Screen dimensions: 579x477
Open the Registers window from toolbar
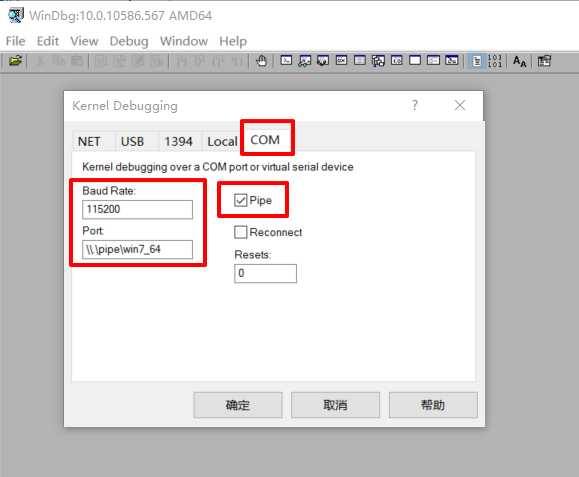point(342,61)
